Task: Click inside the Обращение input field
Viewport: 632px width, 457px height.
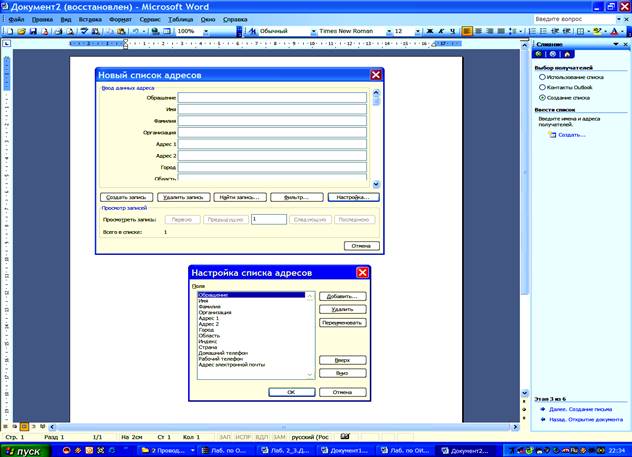Action: (272, 98)
